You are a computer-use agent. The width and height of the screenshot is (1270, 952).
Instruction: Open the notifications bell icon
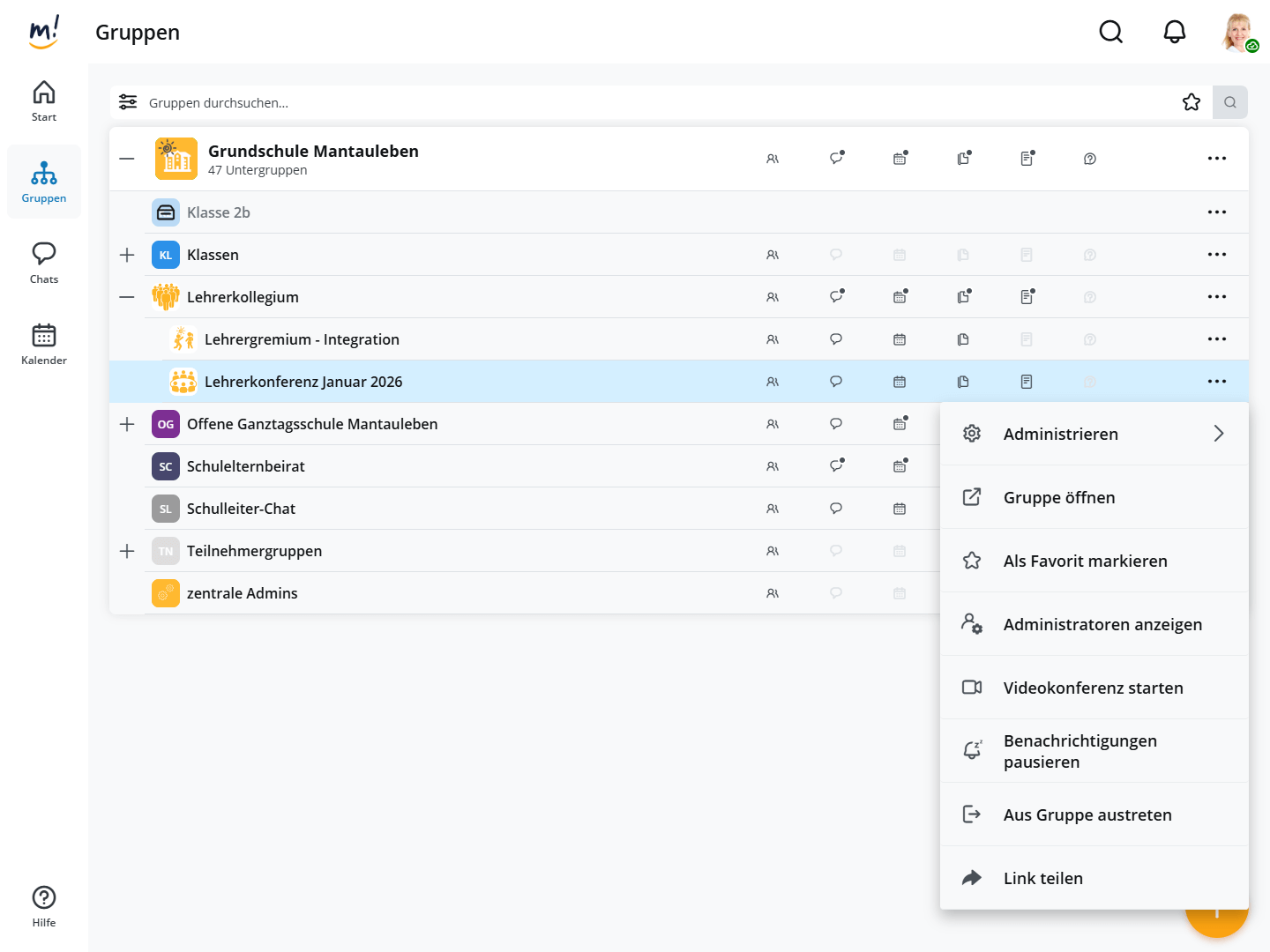click(x=1174, y=33)
